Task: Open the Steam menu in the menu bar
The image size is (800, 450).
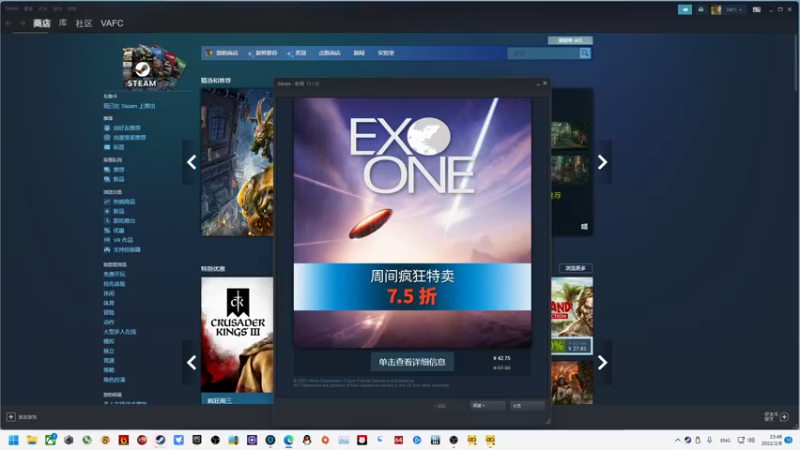Action: click(x=12, y=9)
